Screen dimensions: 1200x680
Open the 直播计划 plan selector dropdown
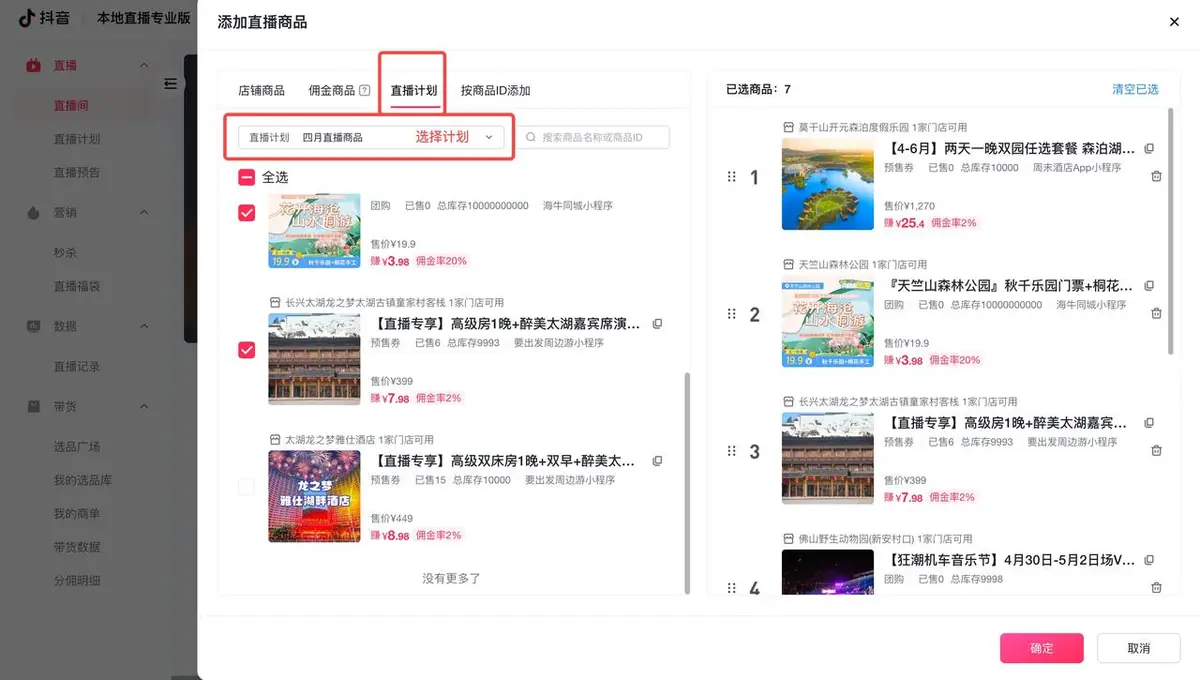371,137
